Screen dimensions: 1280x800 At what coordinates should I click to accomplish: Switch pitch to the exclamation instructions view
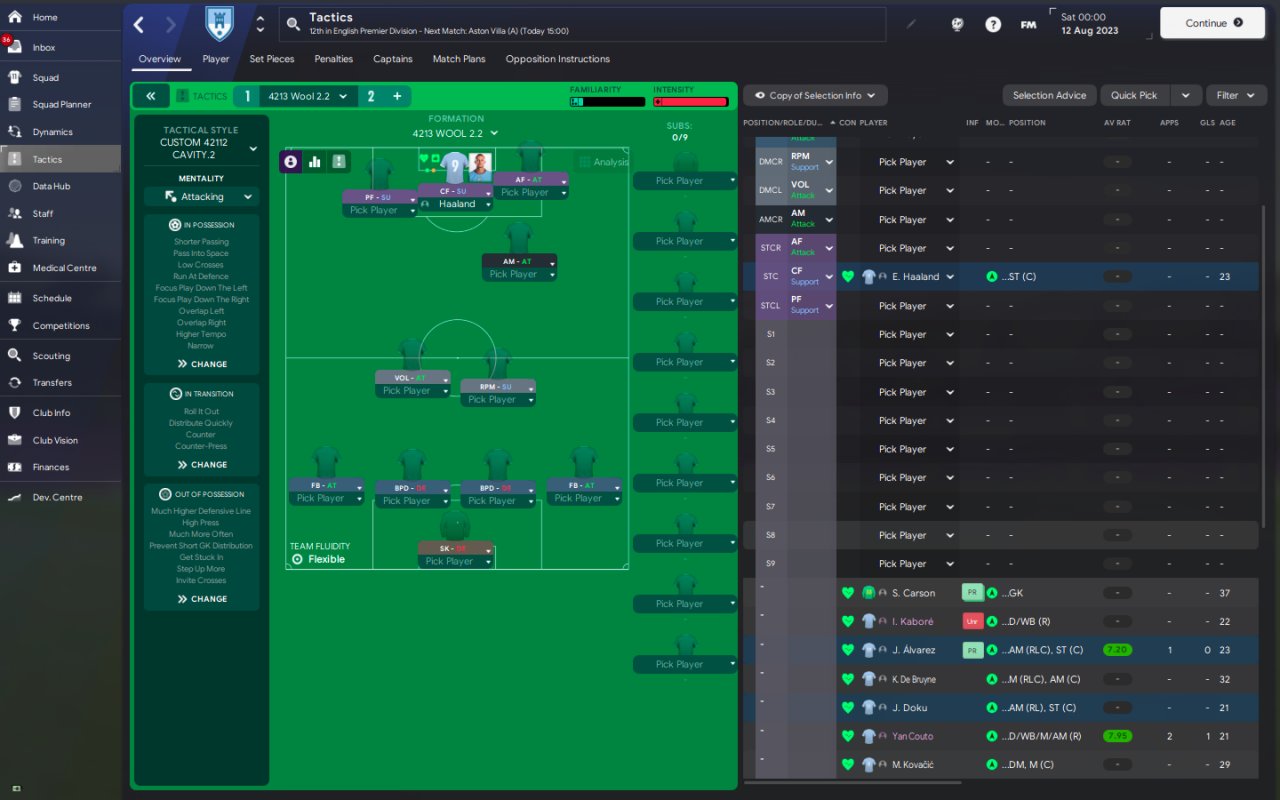tap(339, 161)
